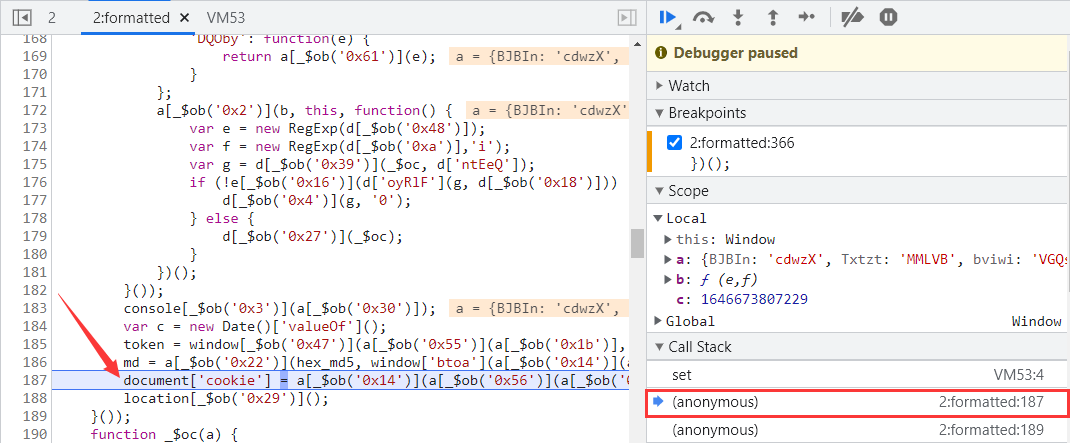Image resolution: width=1070 pixels, height=443 pixels.
Task: Open the tab labeled 2
Action: pos(52,18)
